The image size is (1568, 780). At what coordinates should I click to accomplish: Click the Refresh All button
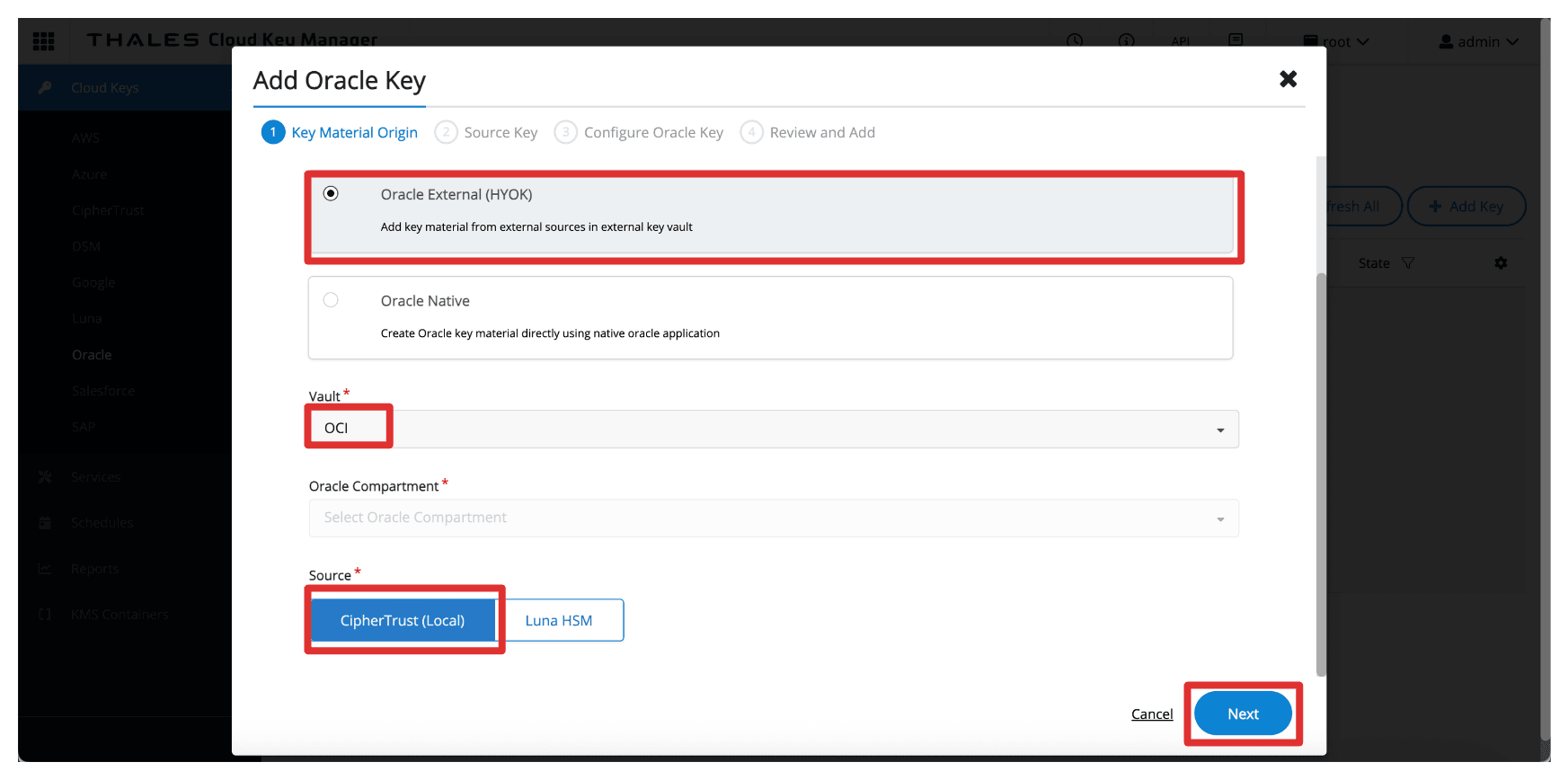point(1362,206)
